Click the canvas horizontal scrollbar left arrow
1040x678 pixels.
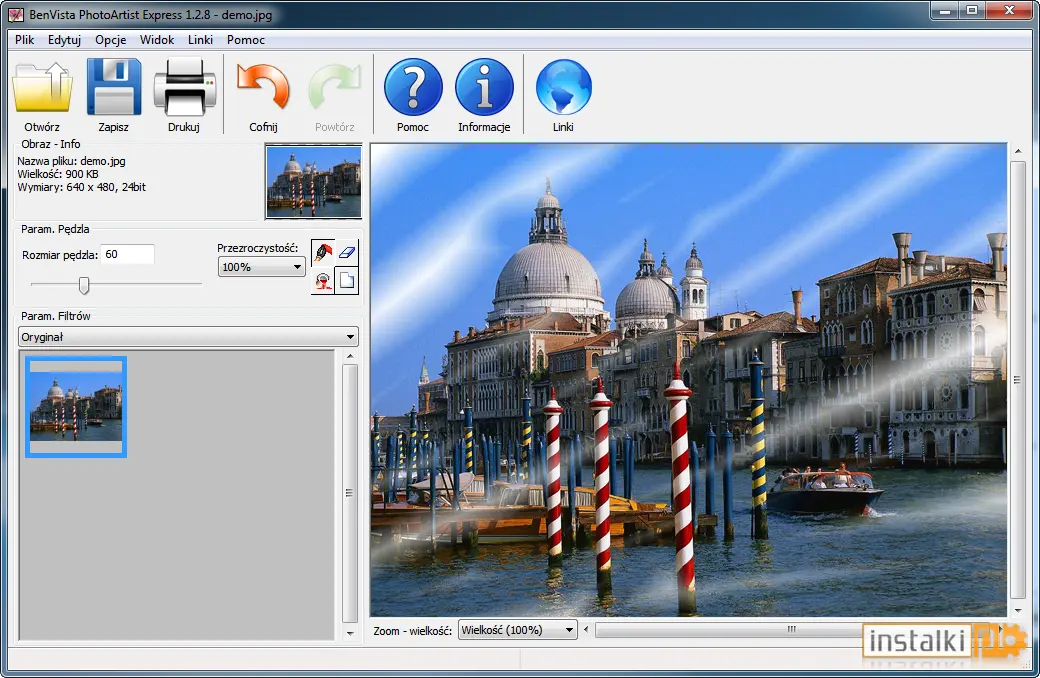coord(586,630)
